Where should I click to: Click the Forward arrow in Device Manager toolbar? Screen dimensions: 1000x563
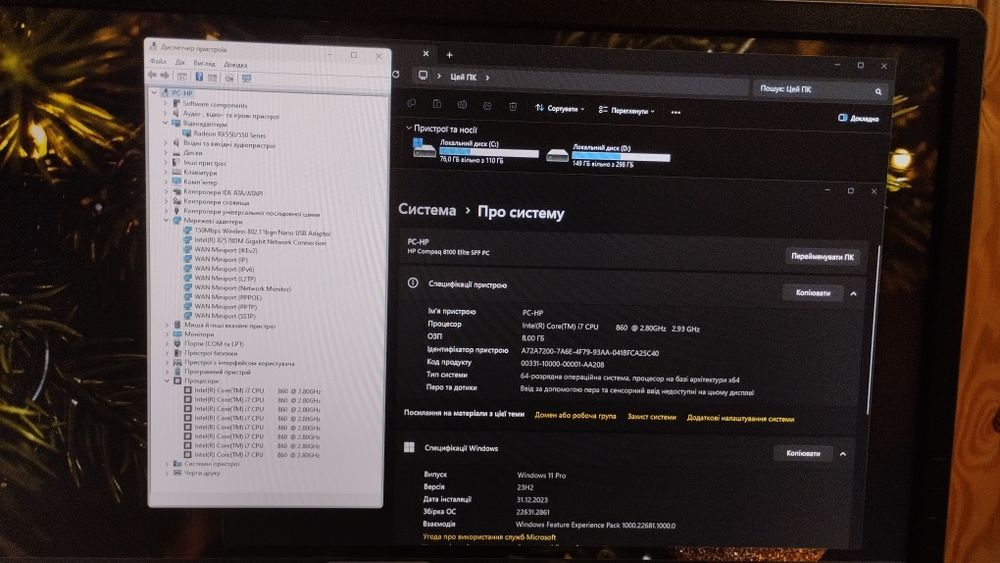[165, 75]
